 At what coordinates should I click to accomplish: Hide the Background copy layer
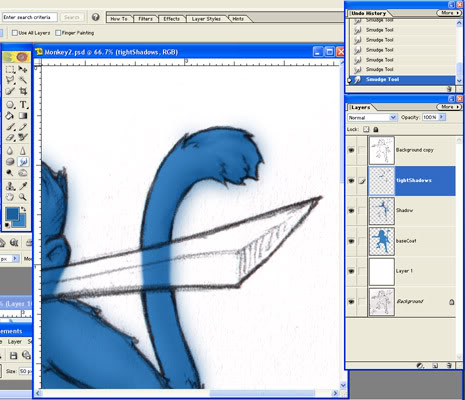click(351, 150)
